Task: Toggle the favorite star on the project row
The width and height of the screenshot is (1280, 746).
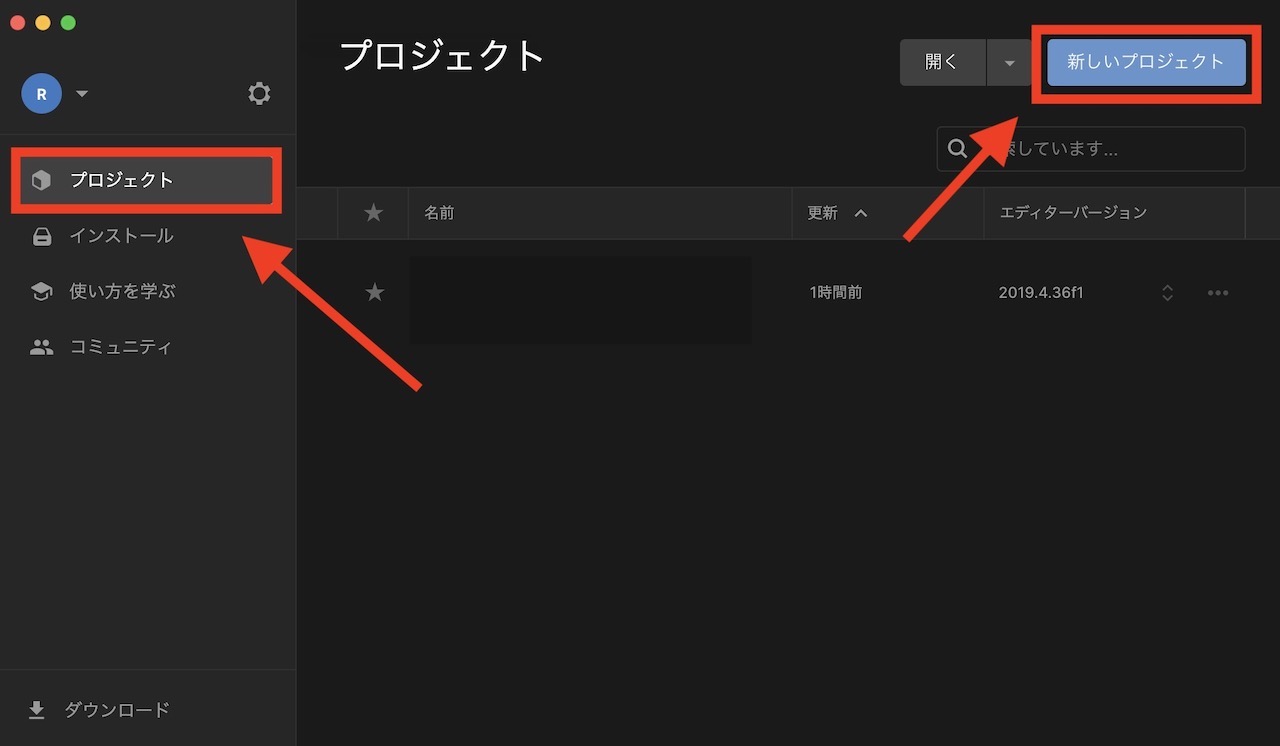Action: 374,292
